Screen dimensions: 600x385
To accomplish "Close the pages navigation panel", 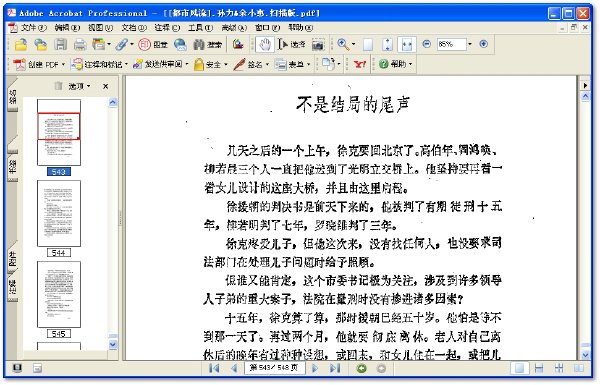I will [x=106, y=86].
